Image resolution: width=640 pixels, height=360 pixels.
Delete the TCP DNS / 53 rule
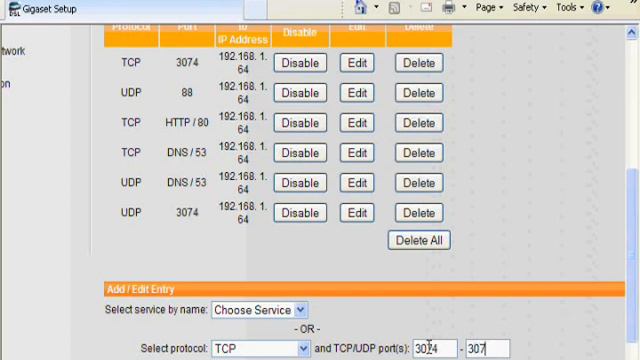point(419,153)
